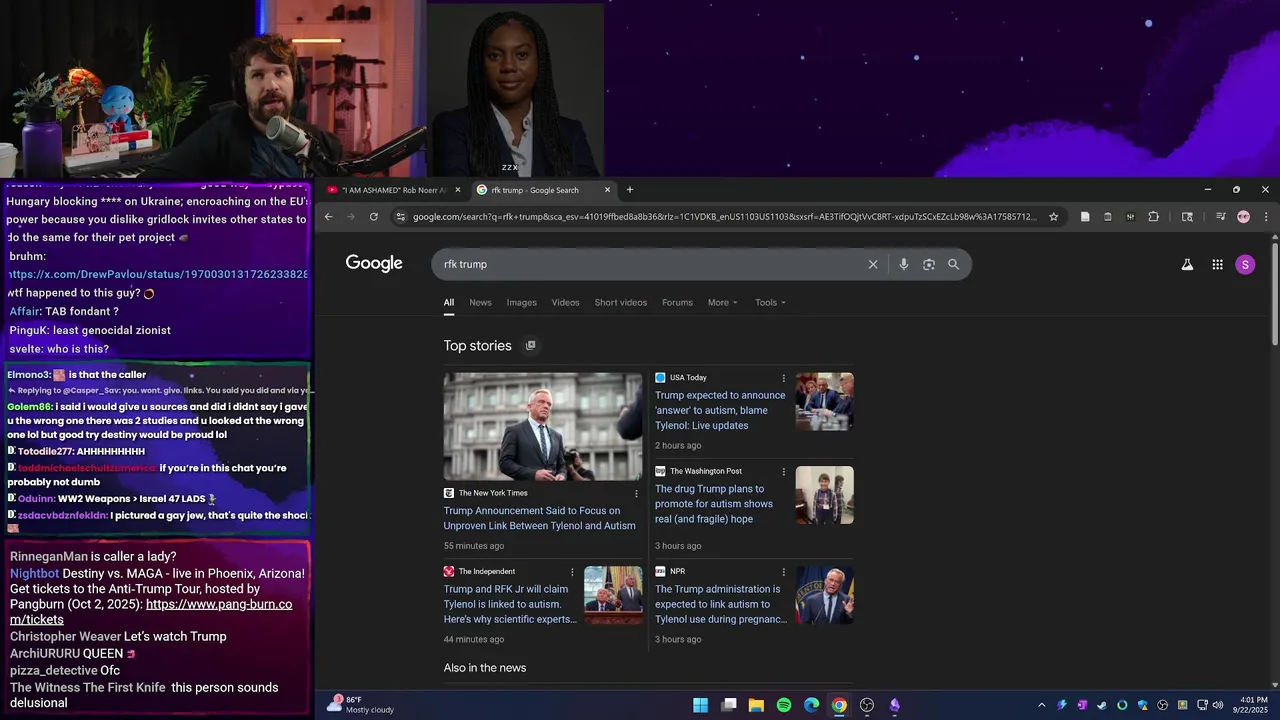Open options for the USA Today story
This screenshot has height=720, width=1280.
tap(783, 378)
